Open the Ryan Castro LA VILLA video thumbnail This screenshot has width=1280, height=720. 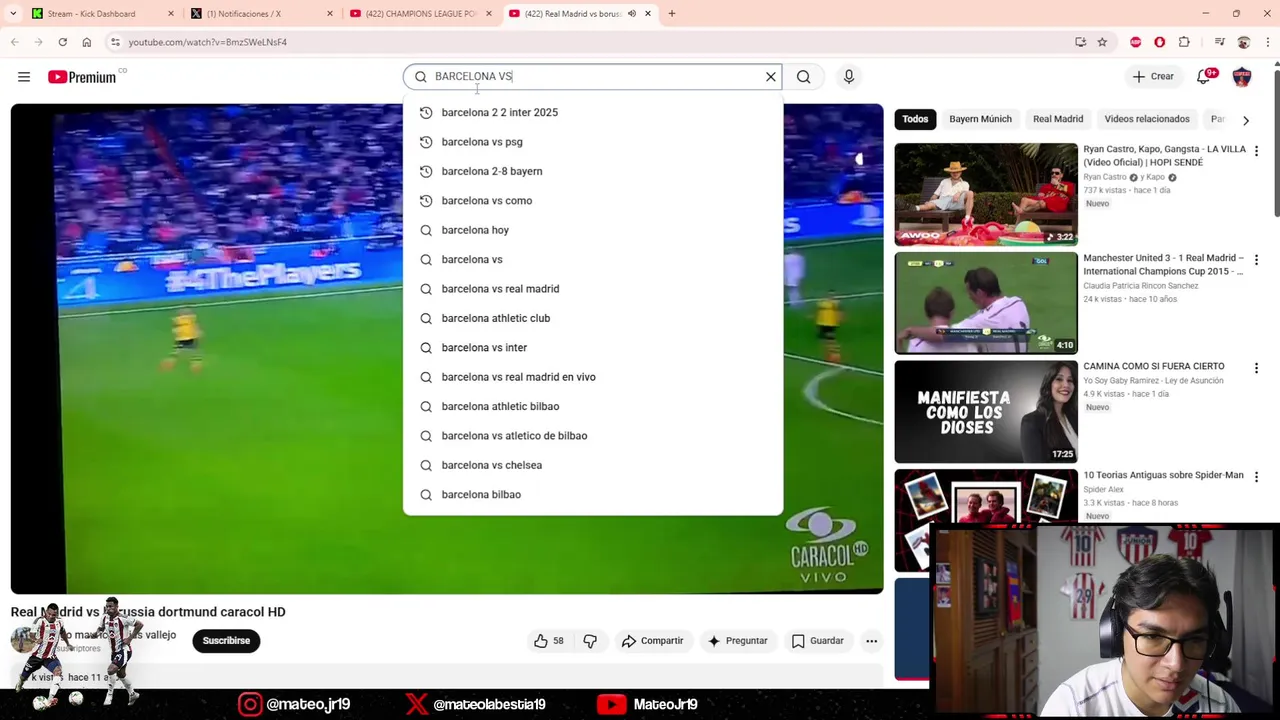pos(986,194)
